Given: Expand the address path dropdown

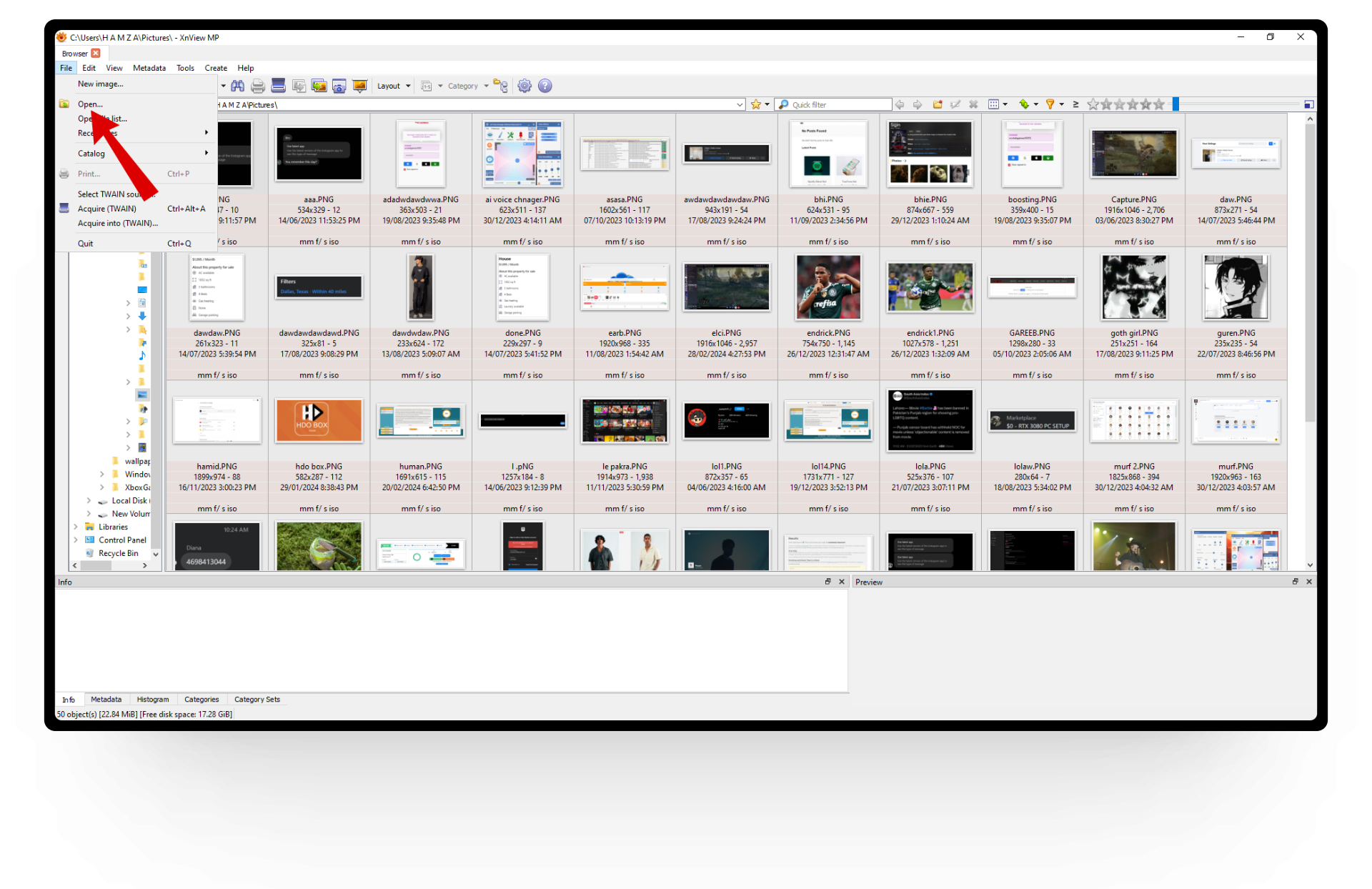Looking at the screenshot, I should click(x=740, y=104).
